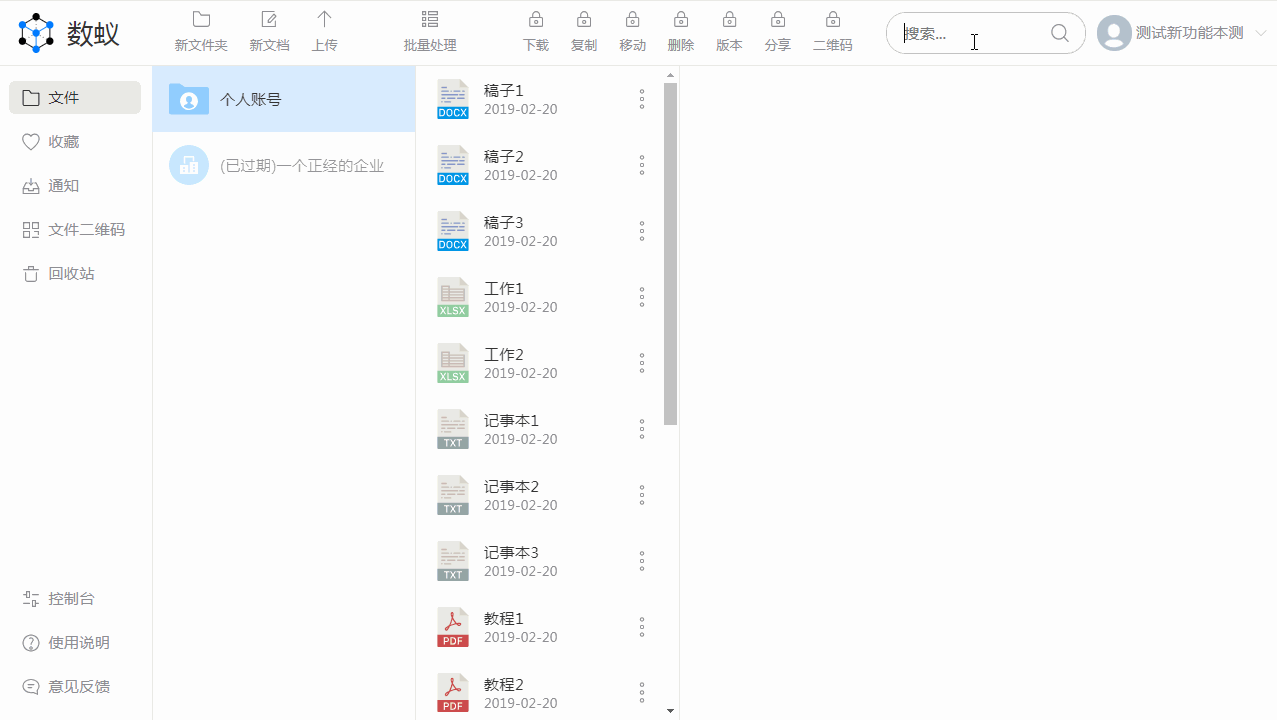Image resolution: width=1277 pixels, height=720 pixels.
Task: Open 意见反馈 feedback
Action: click(x=75, y=686)
